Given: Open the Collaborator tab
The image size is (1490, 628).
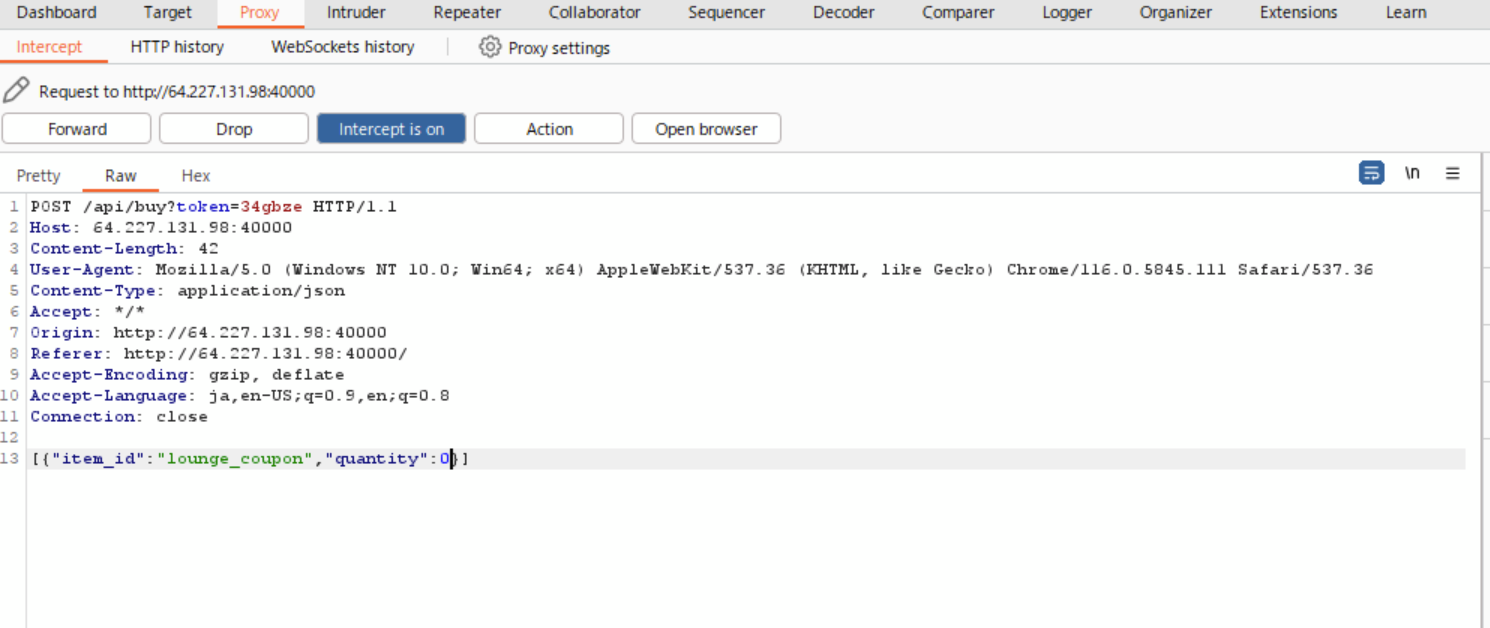Looking at the screenshot, I should (x=594, y=13).
